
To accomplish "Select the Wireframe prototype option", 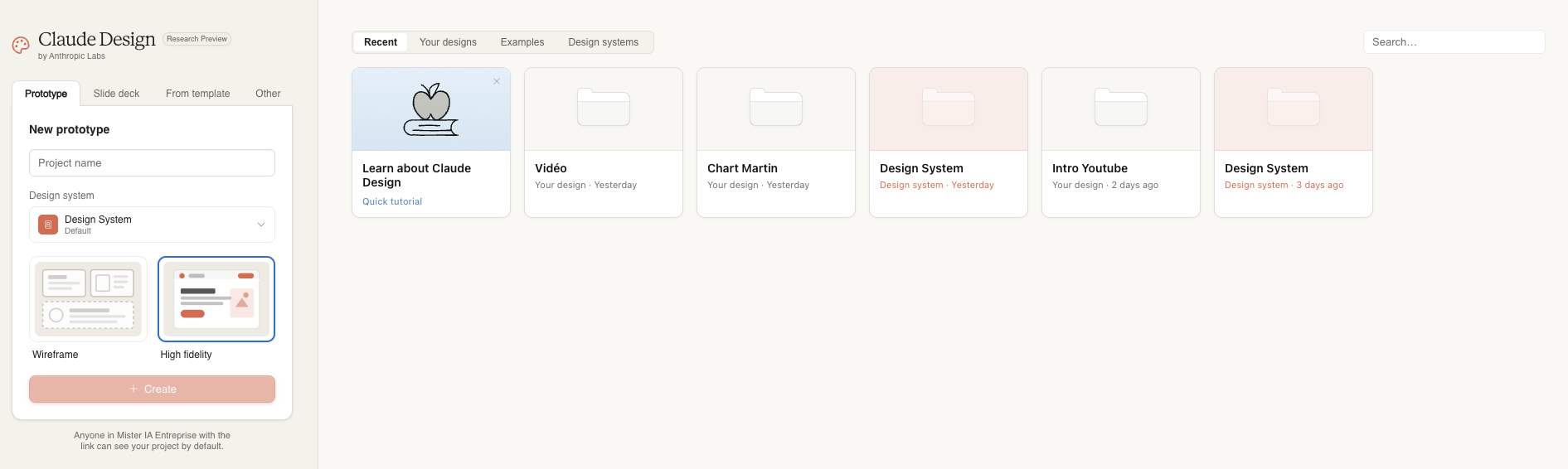I will [x=88, y=299].
